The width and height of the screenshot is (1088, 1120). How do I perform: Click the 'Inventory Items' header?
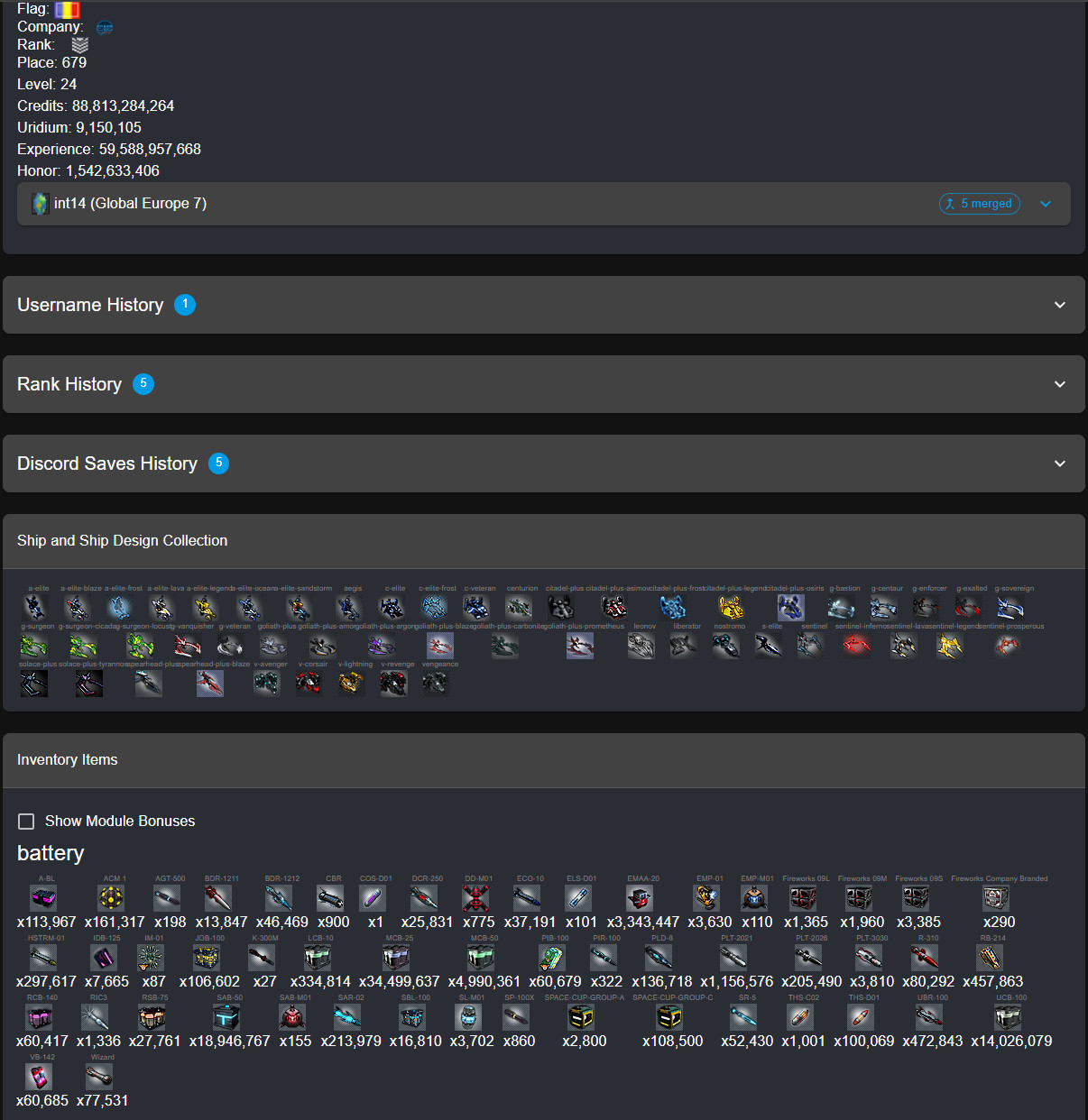point(68,760)
